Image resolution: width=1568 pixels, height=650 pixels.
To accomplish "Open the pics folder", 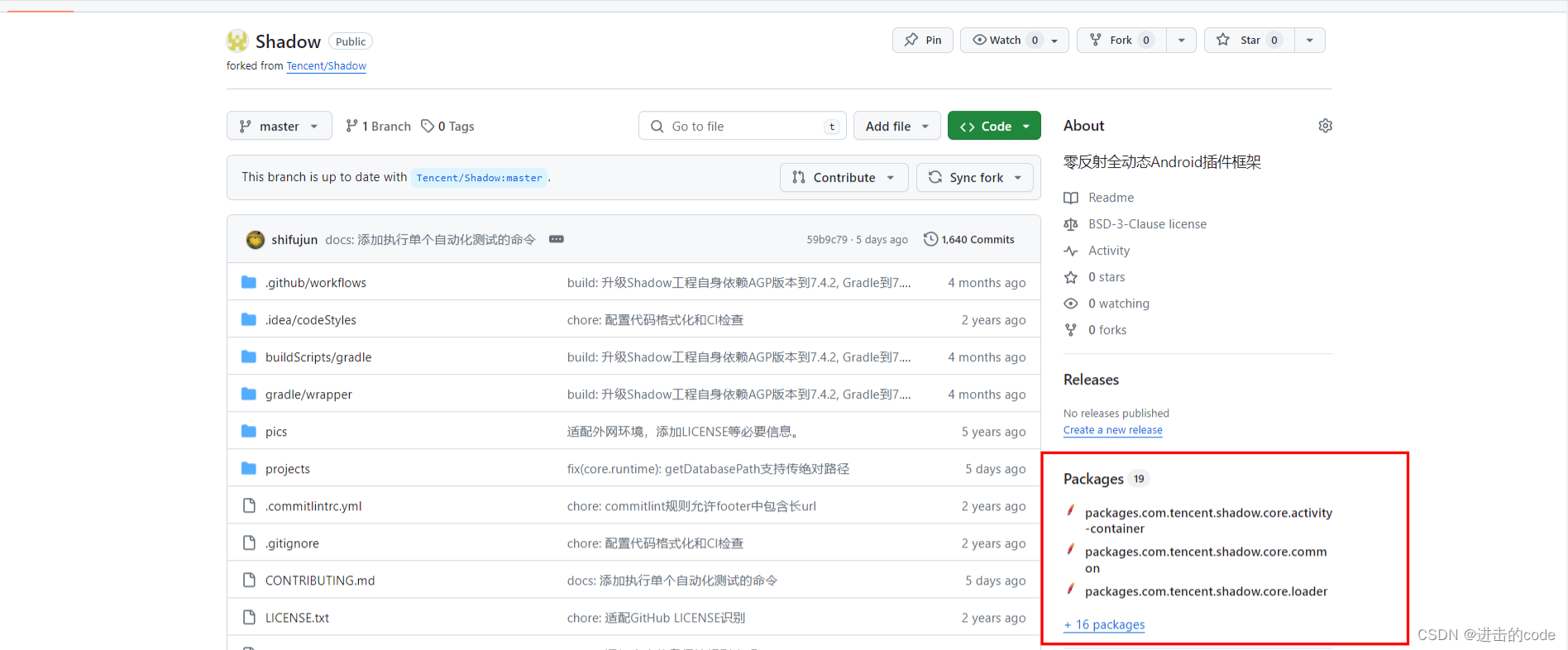I will [x=276, y=432].
